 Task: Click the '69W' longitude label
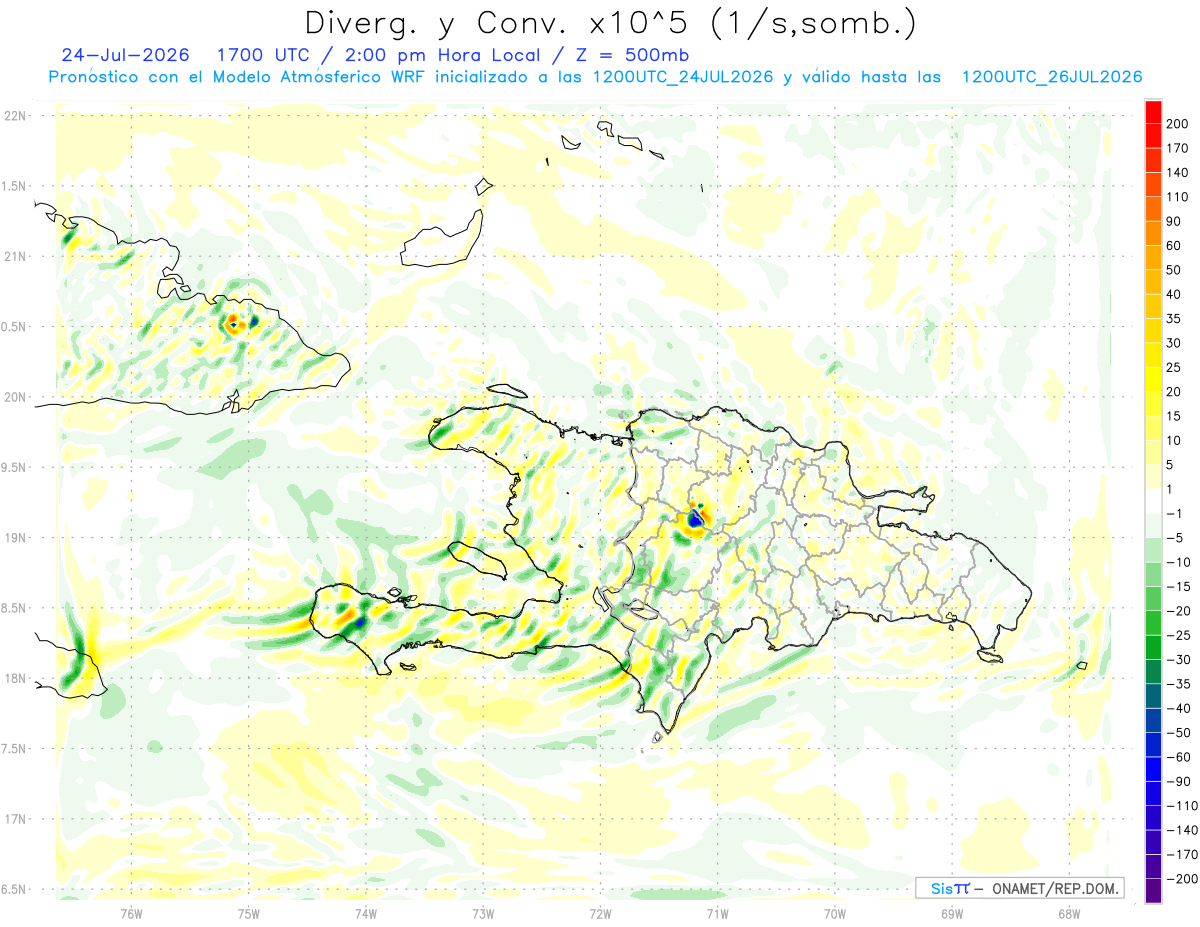952,913
